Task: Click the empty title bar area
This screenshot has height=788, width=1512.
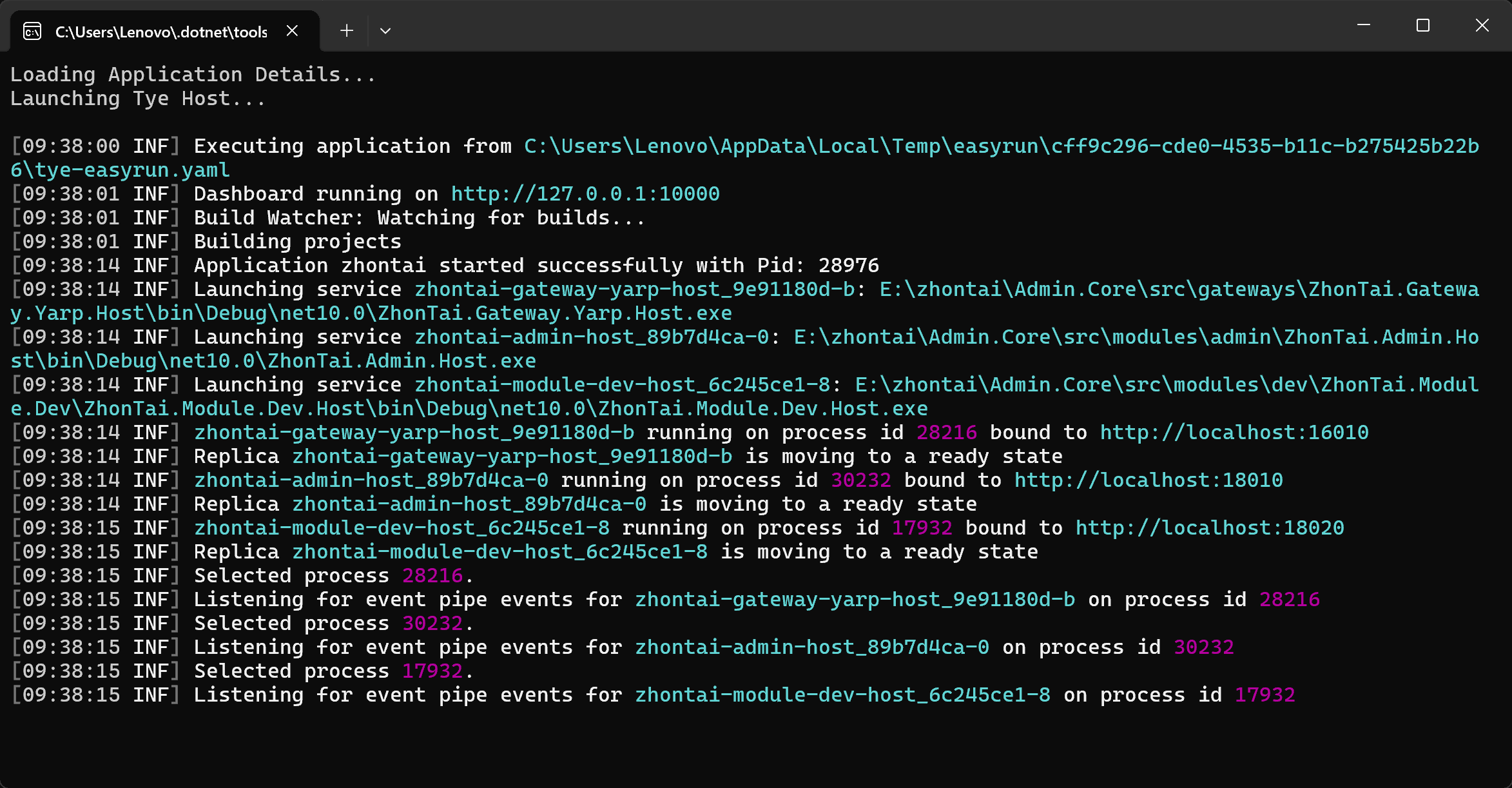Action: click(x=838, y=26)
